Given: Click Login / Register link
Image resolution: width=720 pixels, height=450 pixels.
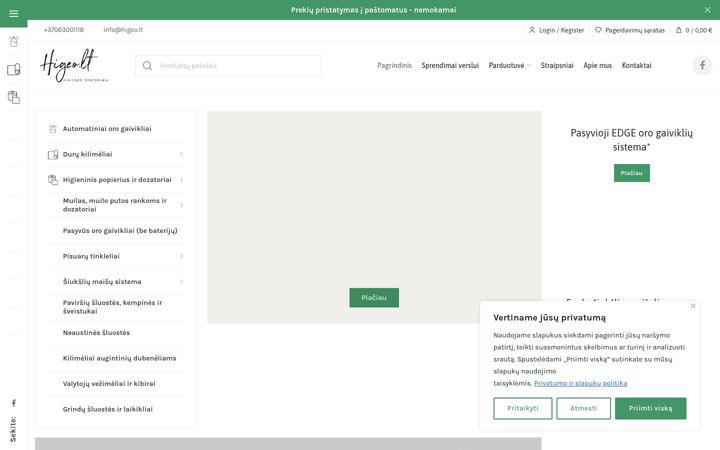Looking at the screenshot, I should pos(561,30).
